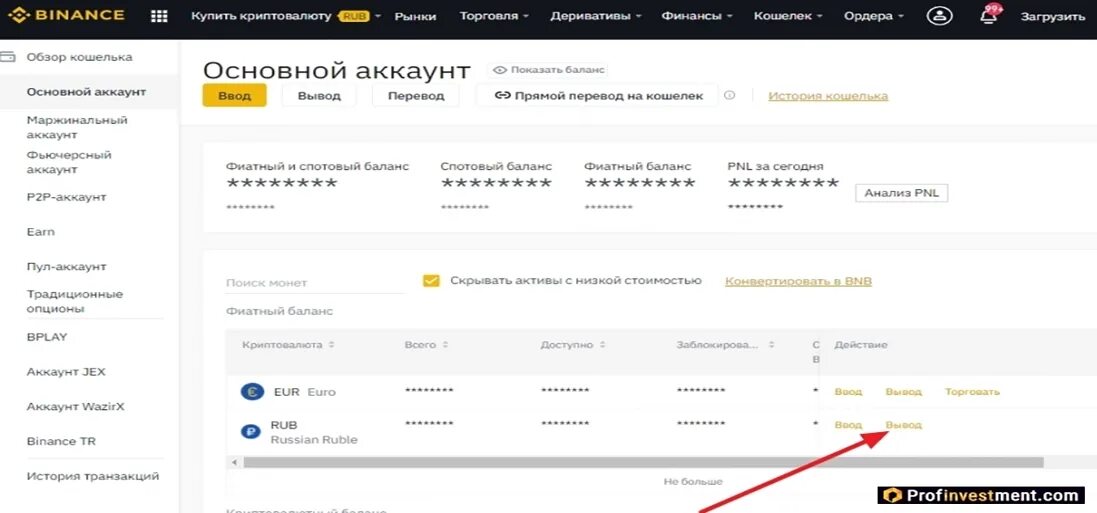The image size is (1097, 513).
Task: Click the Фиатный баланс section label
Action: (x=279, y=311)
